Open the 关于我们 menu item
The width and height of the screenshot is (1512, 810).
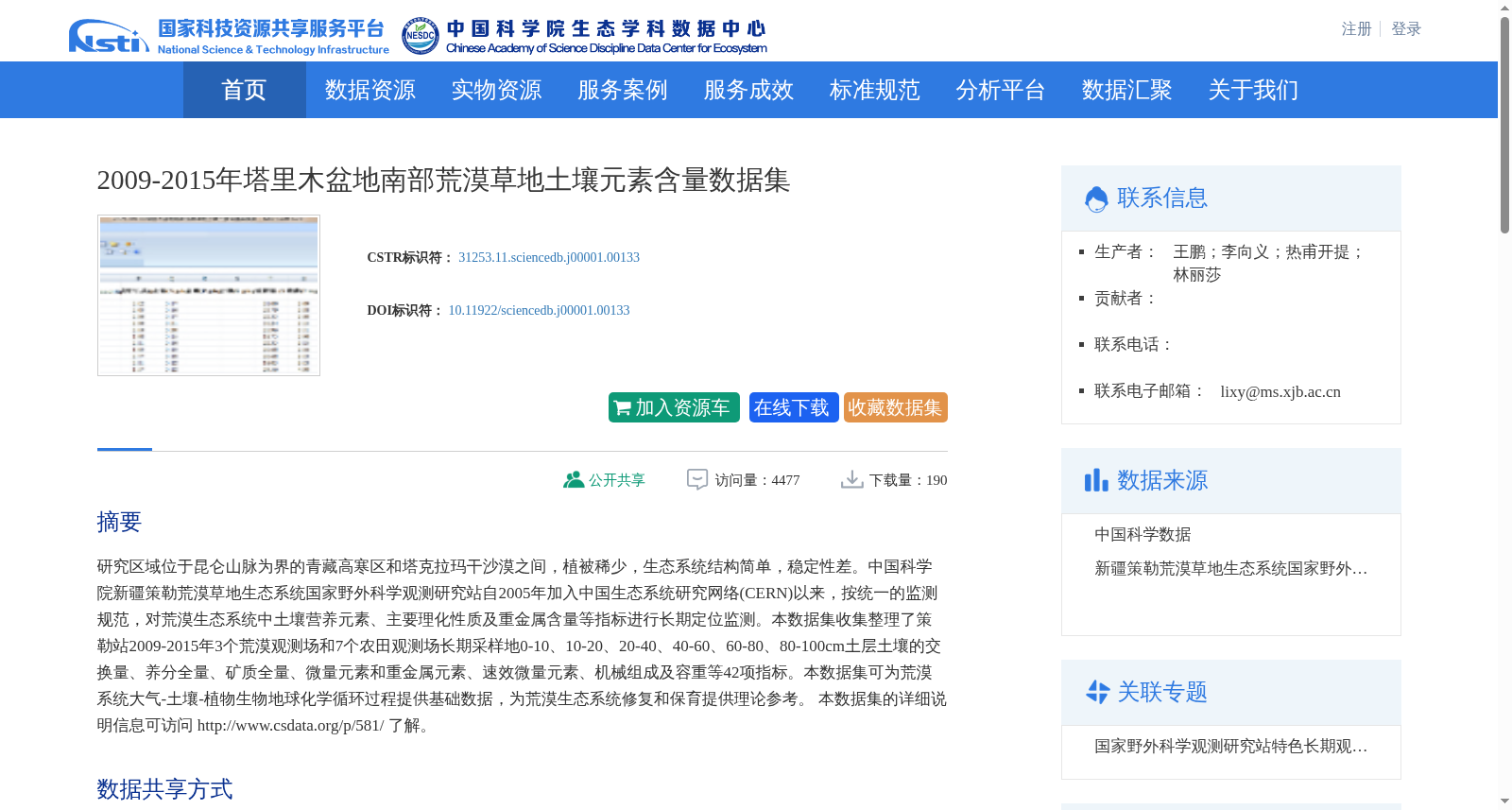(1253, 90)
